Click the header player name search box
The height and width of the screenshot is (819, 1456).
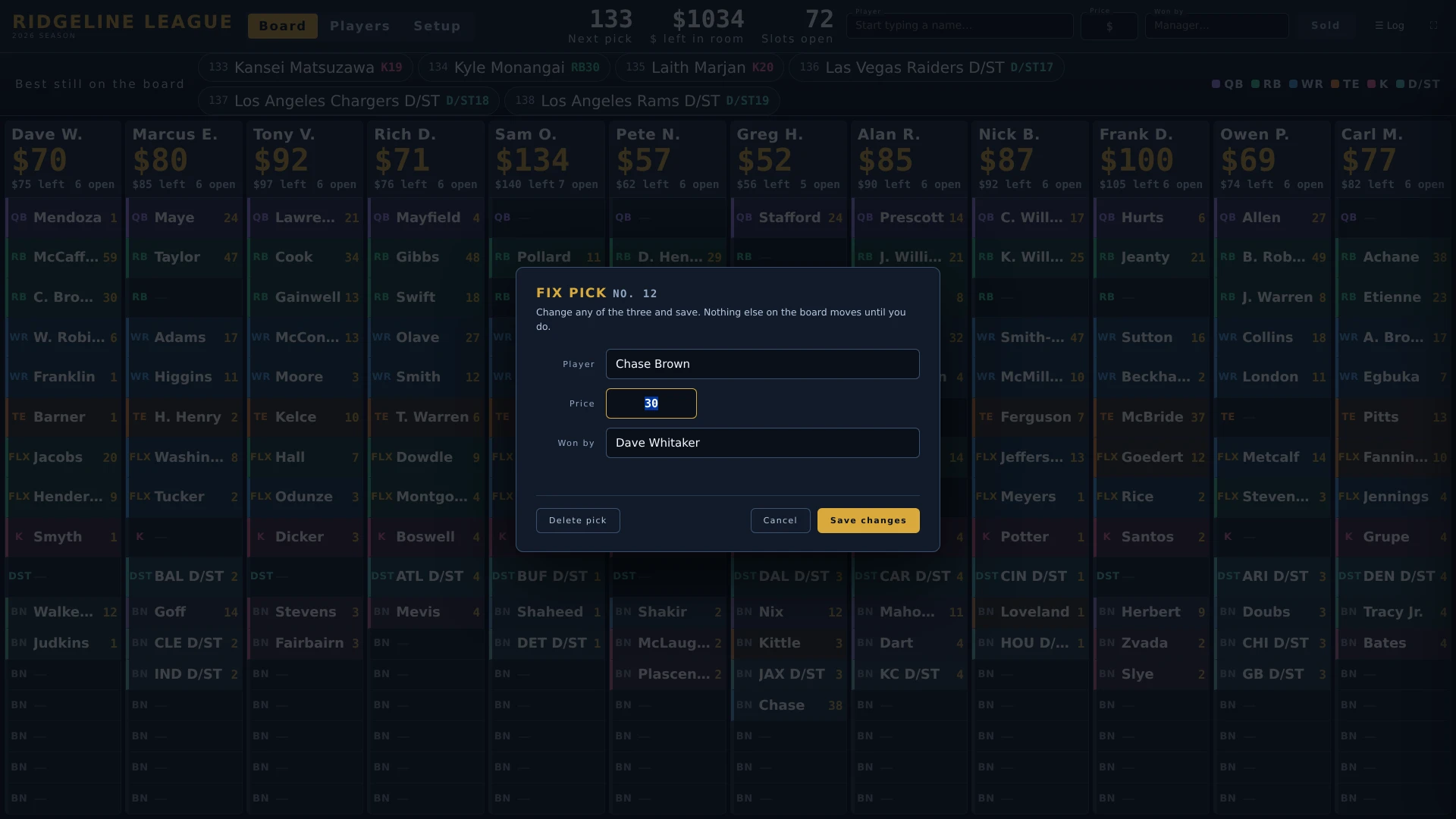(x=960, y=26)
